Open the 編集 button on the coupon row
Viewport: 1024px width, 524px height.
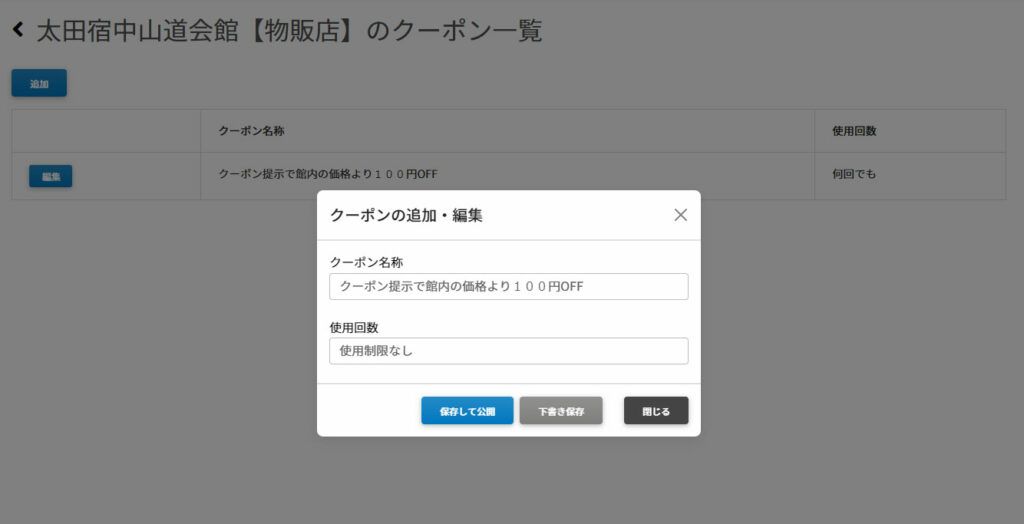point(51,176)
